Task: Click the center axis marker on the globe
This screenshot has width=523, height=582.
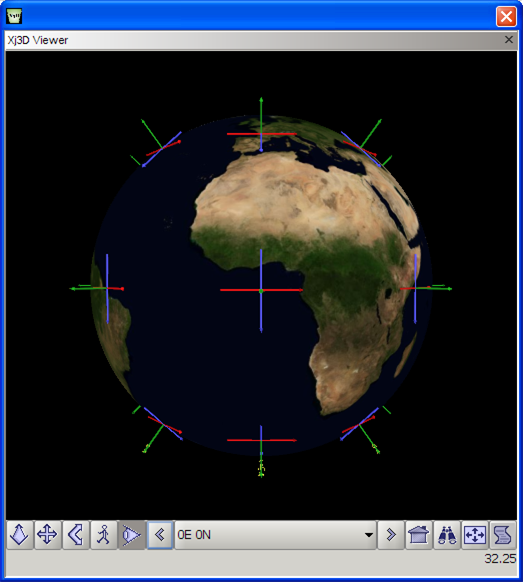Action: [261, 291]
